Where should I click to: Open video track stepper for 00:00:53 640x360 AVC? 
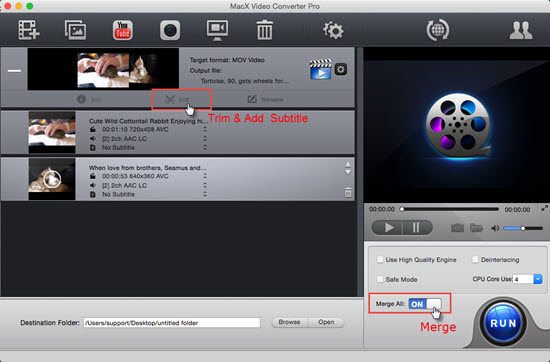pyautogui.click(x=205, y=176)
